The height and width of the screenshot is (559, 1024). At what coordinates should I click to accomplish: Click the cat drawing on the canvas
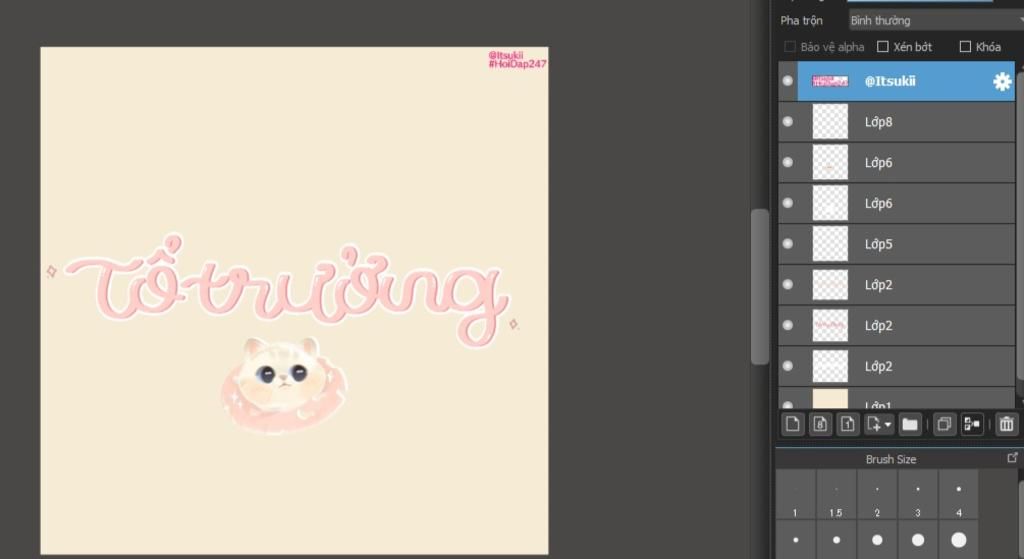pos(283,385)
